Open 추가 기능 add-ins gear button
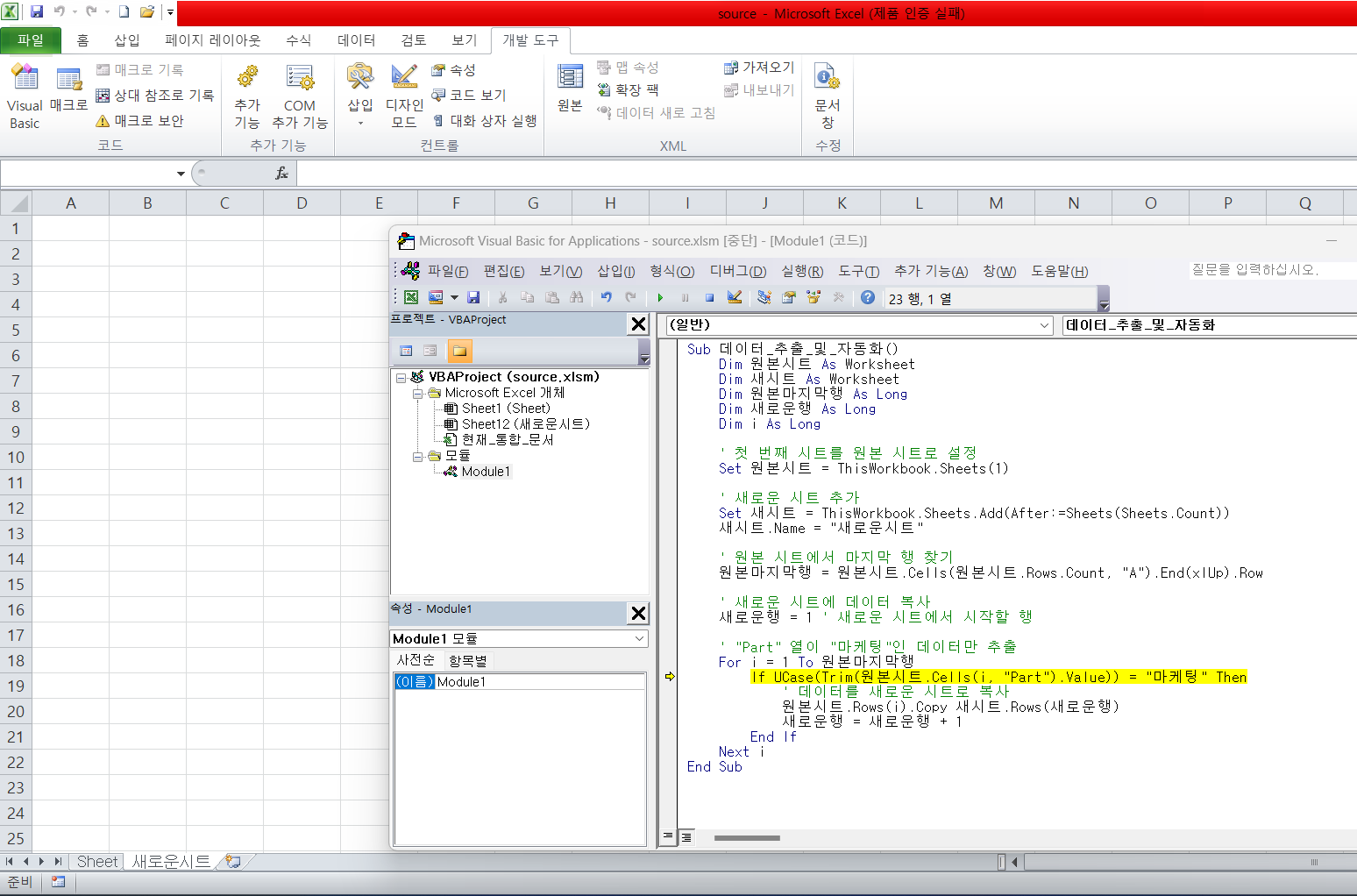 click(247, 96)
